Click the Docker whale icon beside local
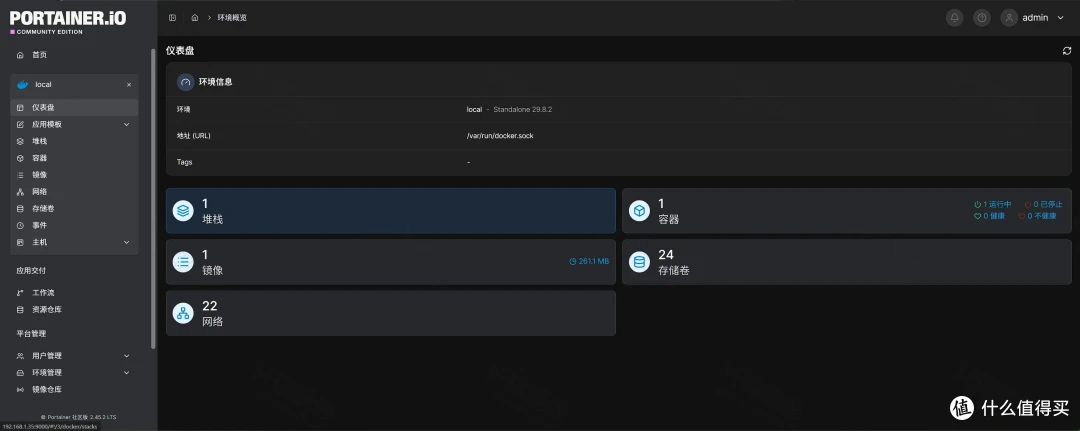 (23, 85)
